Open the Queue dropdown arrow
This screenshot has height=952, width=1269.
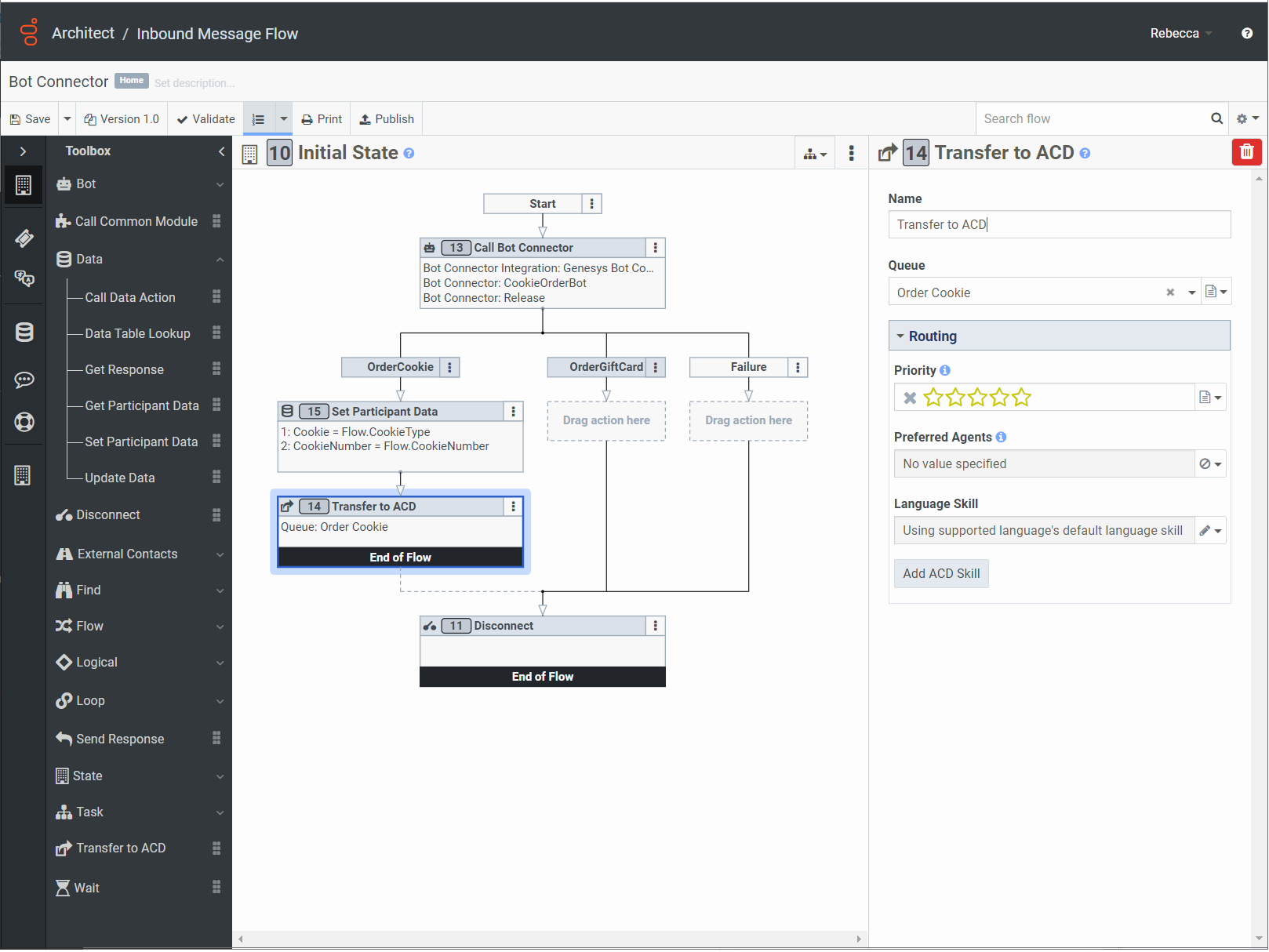(x=1191, y=293)
